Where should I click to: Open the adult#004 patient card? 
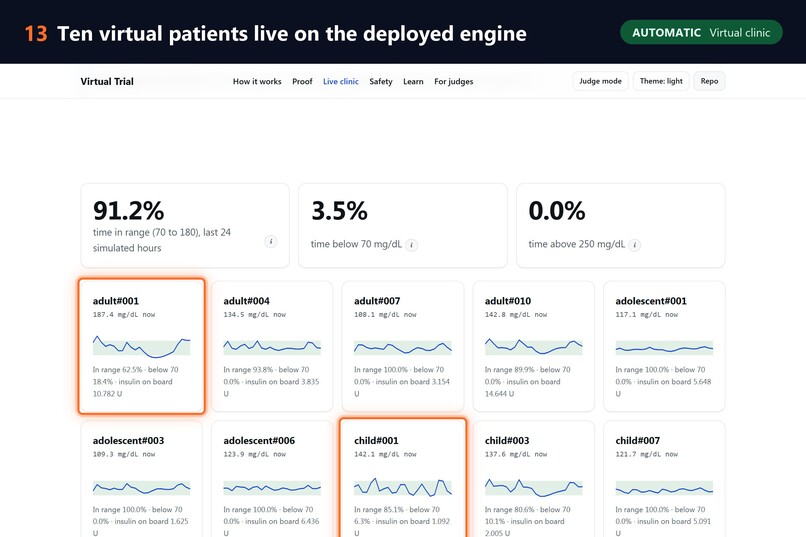[x=272, y=346]
